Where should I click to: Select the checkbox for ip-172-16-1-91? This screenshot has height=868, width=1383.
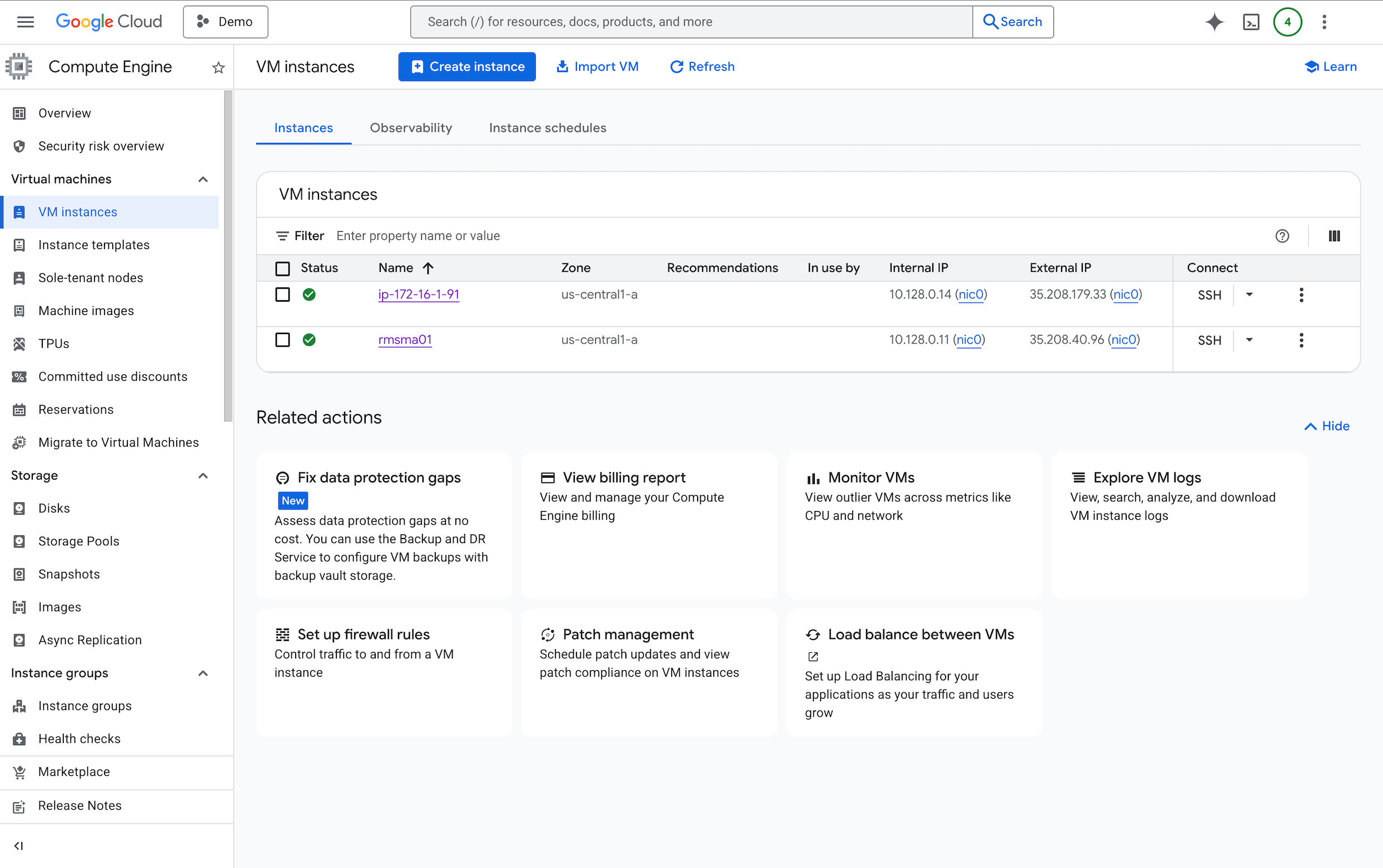coord(282,295)
